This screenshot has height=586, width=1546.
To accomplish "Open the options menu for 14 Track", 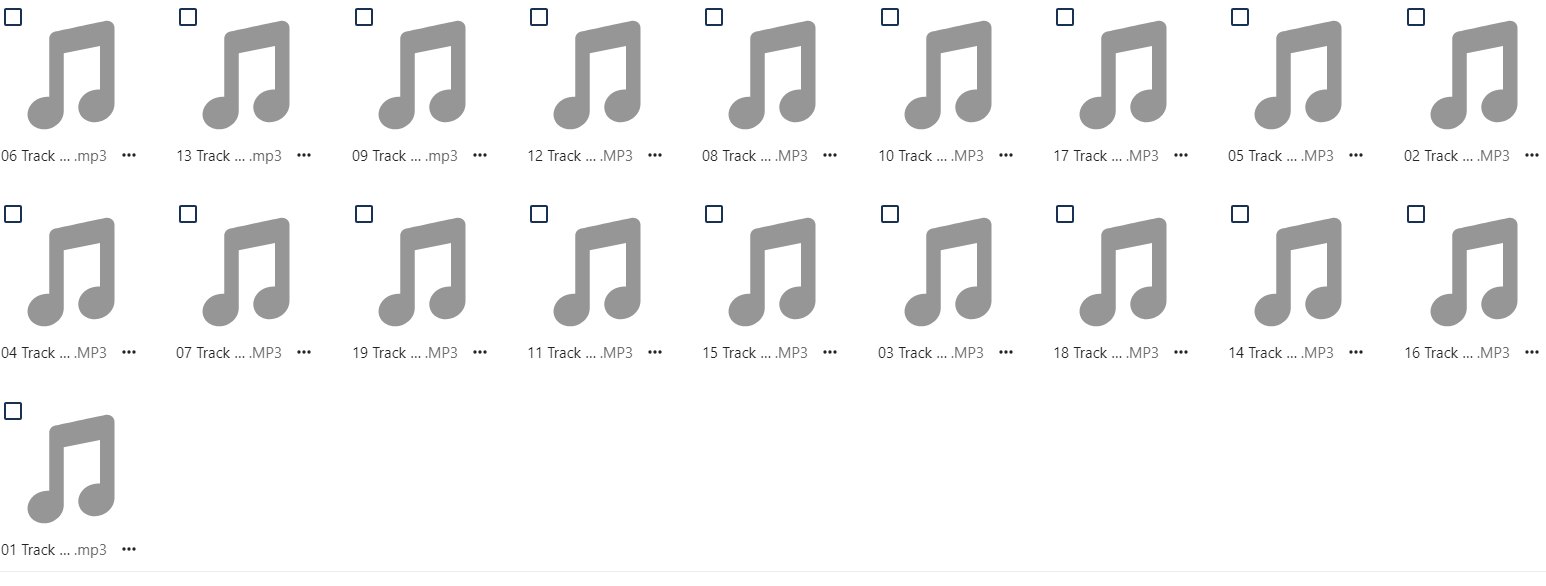I will (x=1356, y=353).
